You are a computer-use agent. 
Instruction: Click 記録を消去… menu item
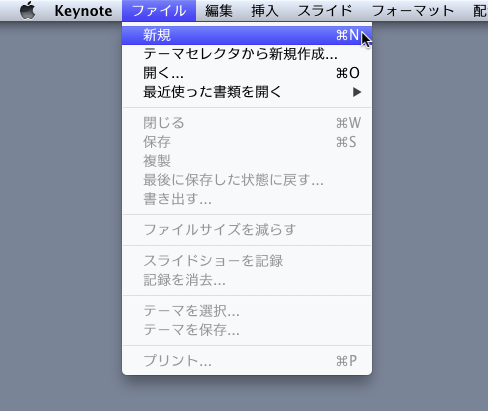point(247,280)
